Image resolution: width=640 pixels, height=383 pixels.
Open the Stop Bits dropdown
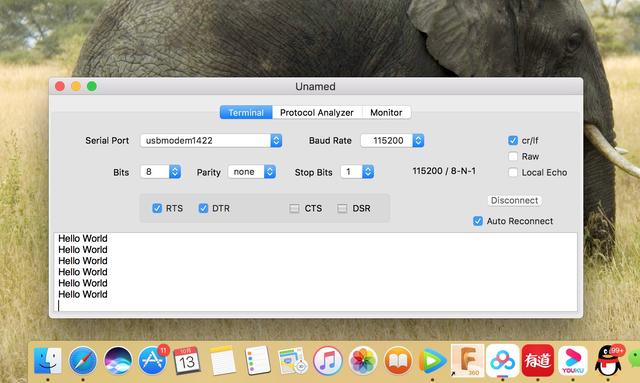pos(357,172)
